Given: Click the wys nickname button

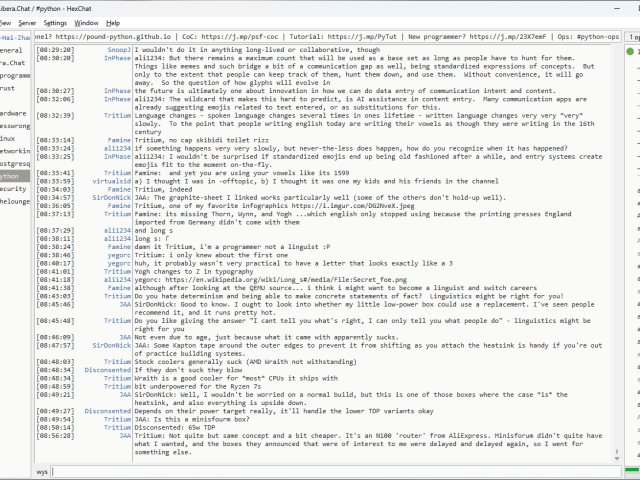Looking at the screenshot, I should [42, 470].
